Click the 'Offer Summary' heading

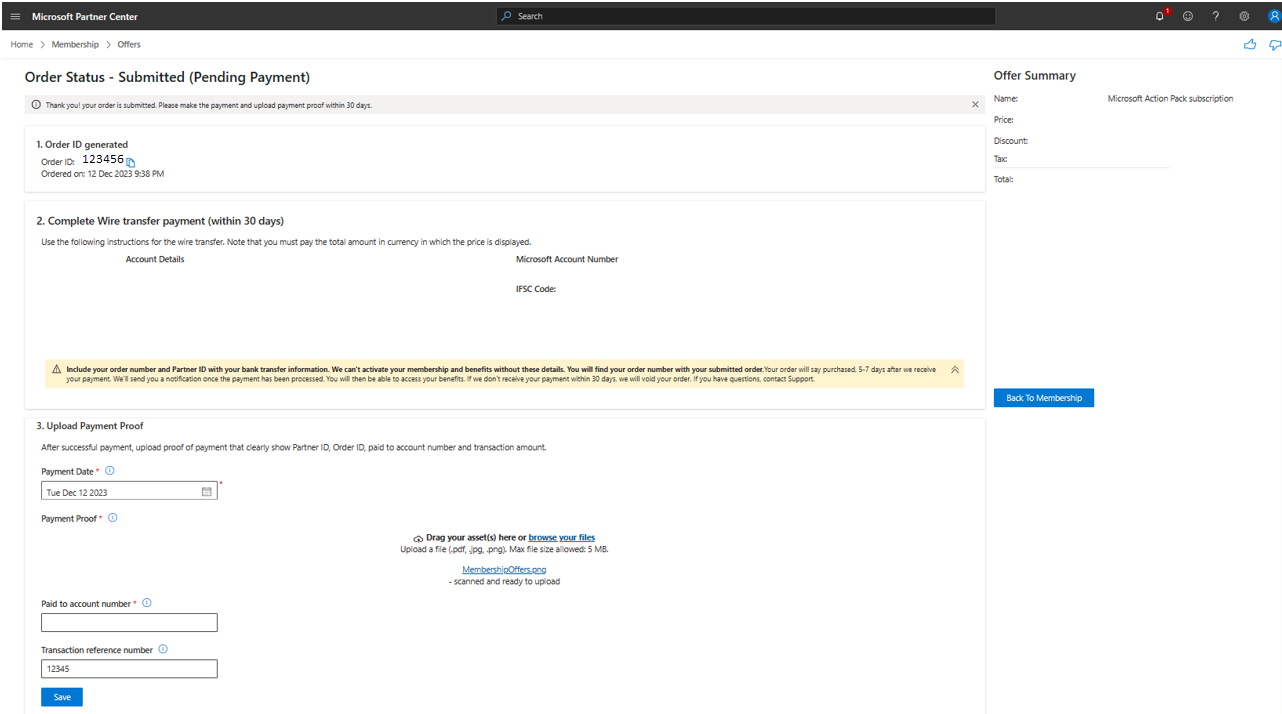(x=1035, y=75)
